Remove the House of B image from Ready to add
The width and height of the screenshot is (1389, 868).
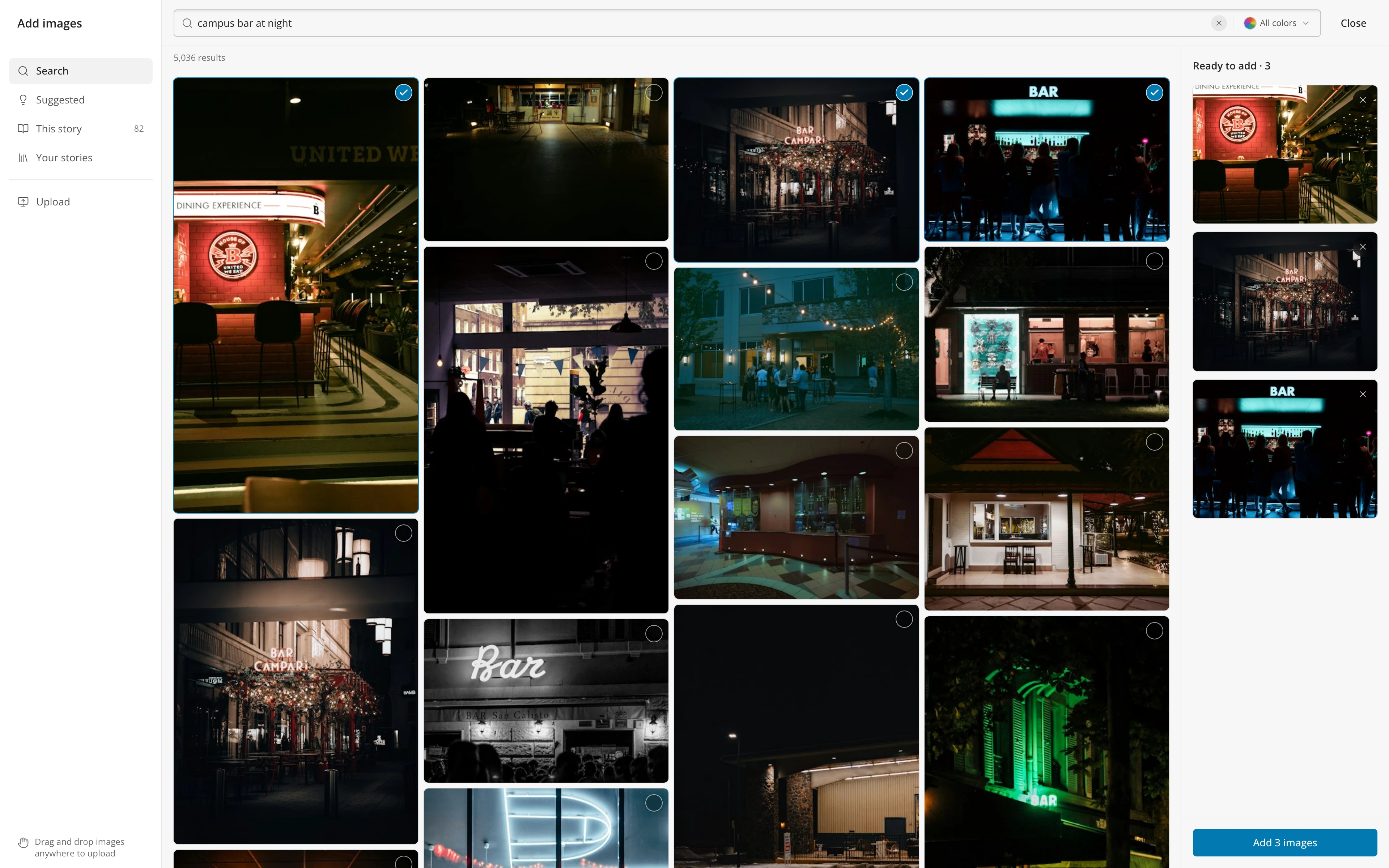(1363, 100)
